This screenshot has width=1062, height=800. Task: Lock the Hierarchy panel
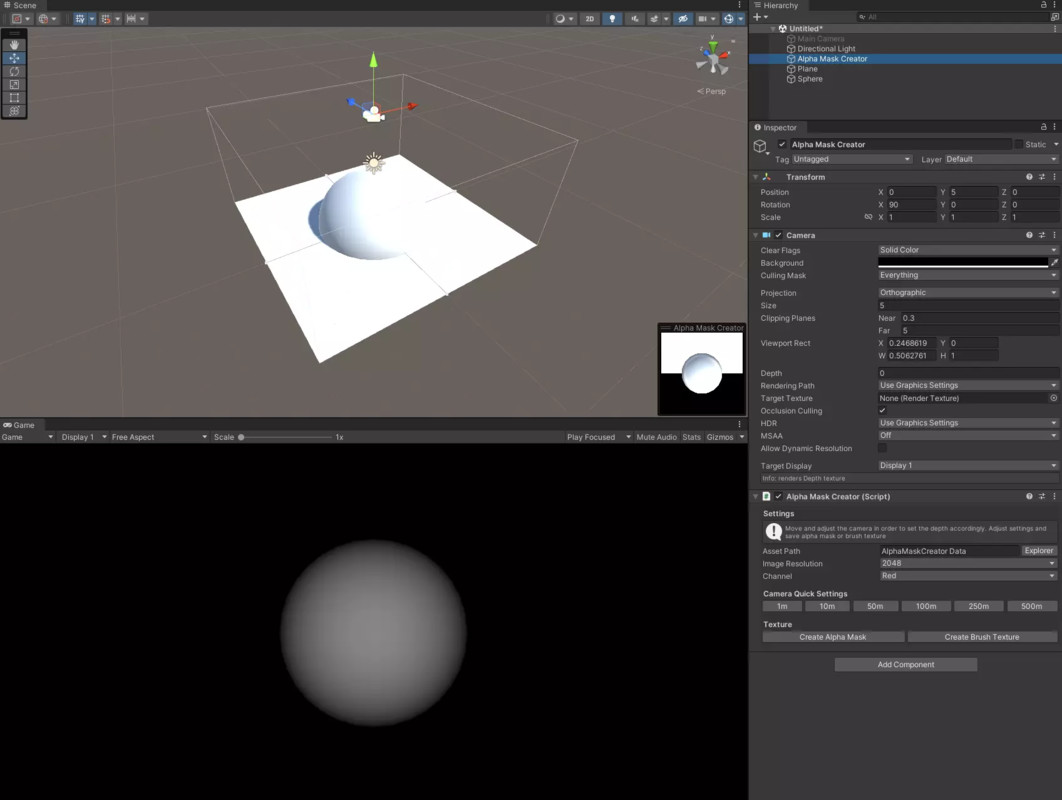pos(1044,5)
